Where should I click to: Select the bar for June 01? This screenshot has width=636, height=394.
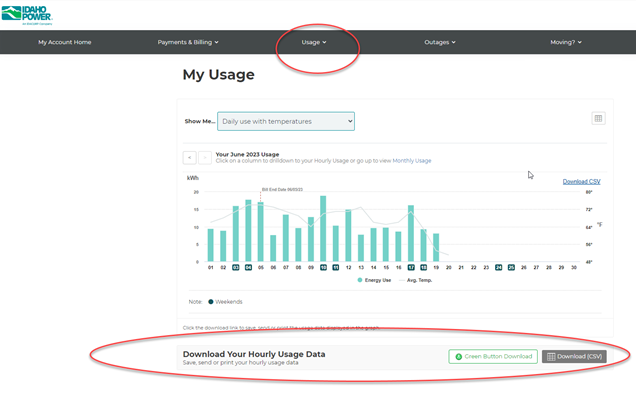[211, 245]
